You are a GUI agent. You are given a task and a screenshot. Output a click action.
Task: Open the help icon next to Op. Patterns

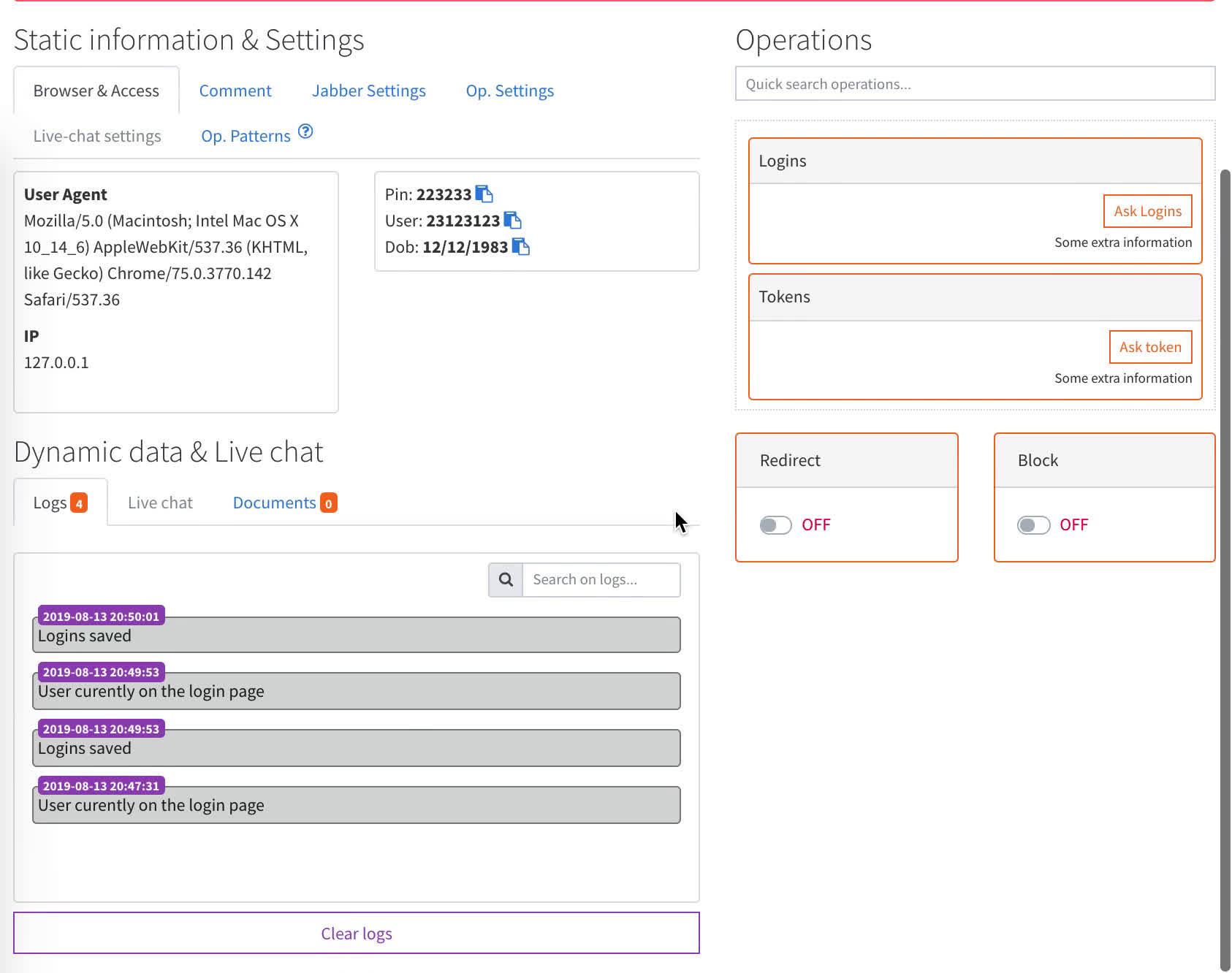tap(305, 132)
